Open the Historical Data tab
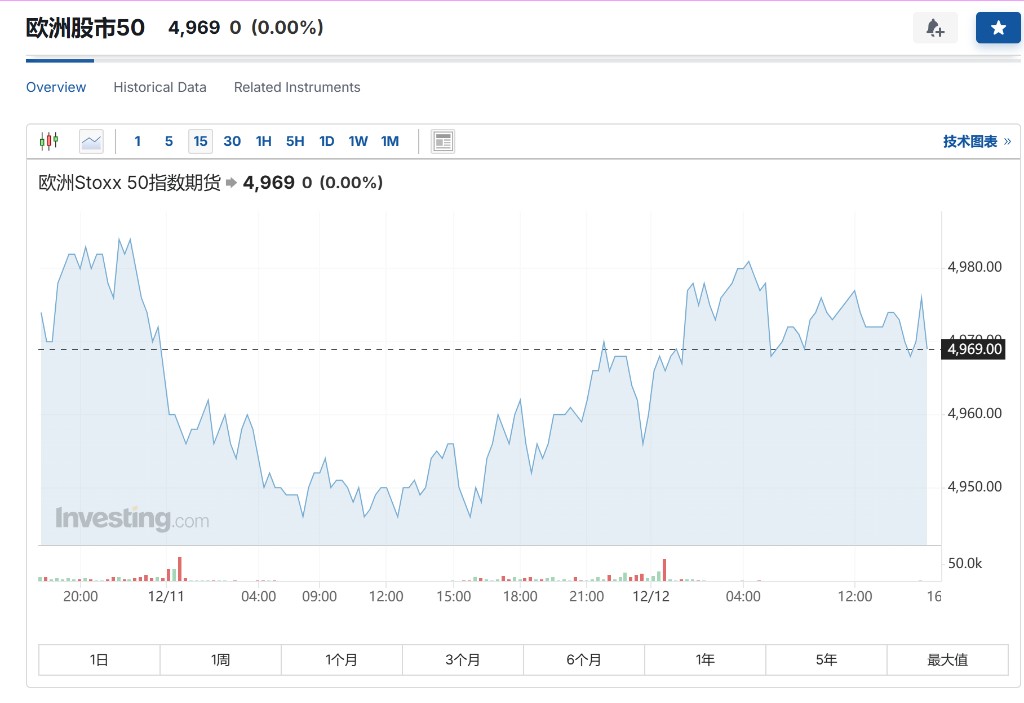1024x703 pixels. click(160, 87)
